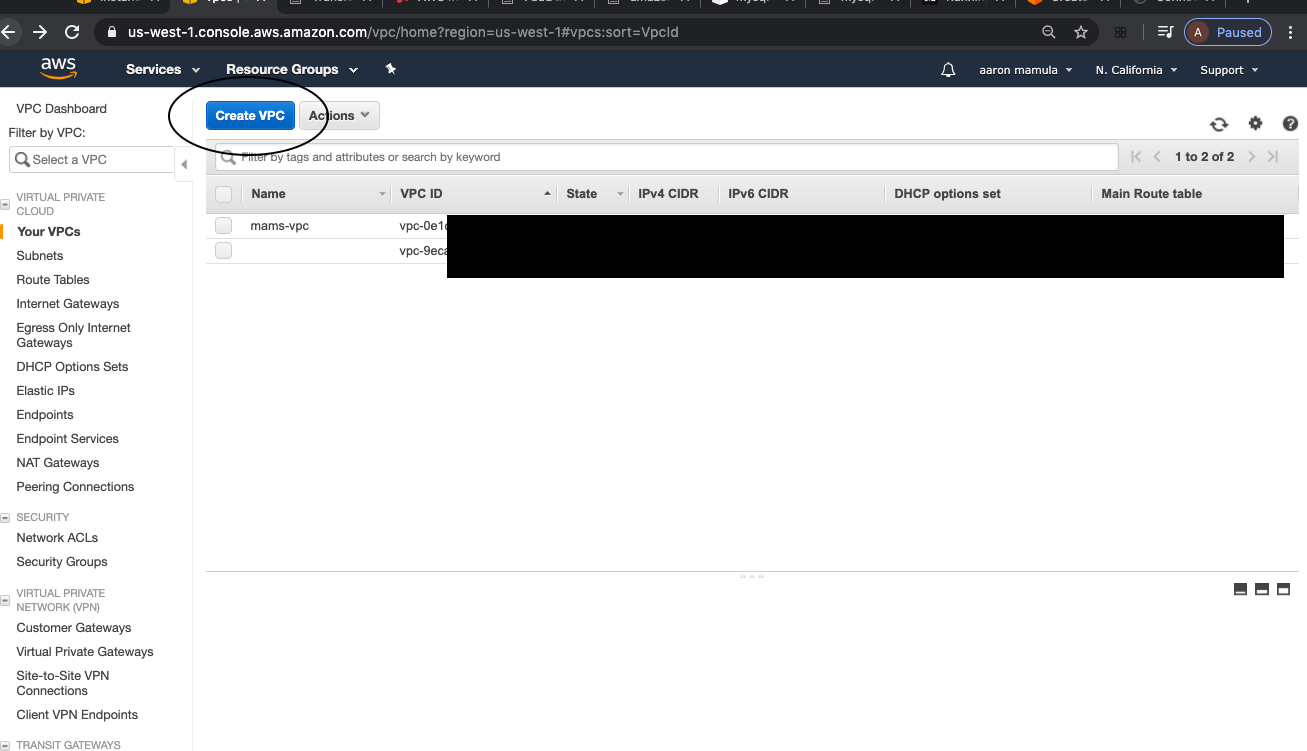The image size is (1307, 751).
Task: Open the Services dropdown menu
Action: [x=163, y=70]
